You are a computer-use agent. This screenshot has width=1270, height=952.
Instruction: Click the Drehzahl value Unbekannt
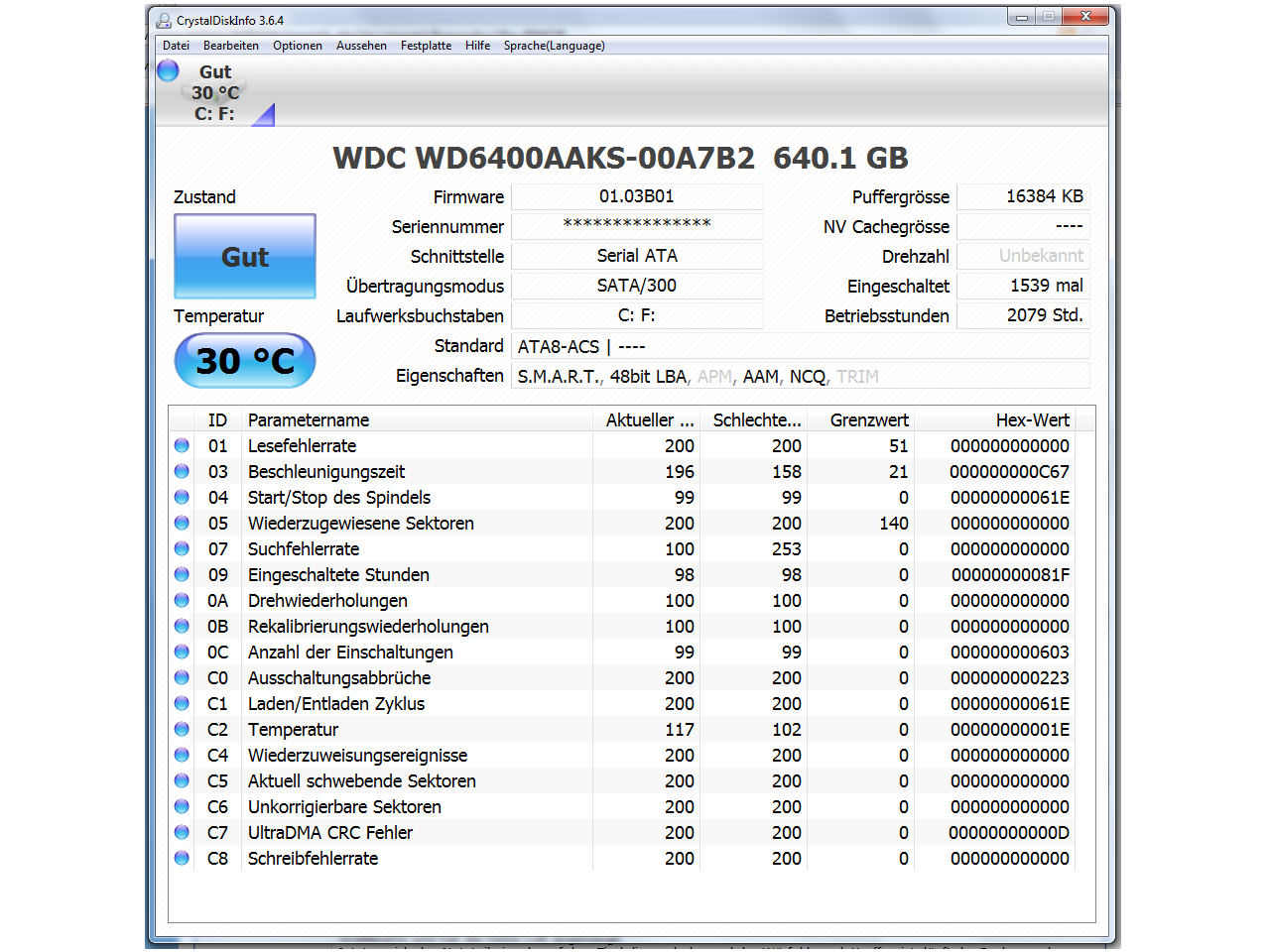coord(1023,256)
